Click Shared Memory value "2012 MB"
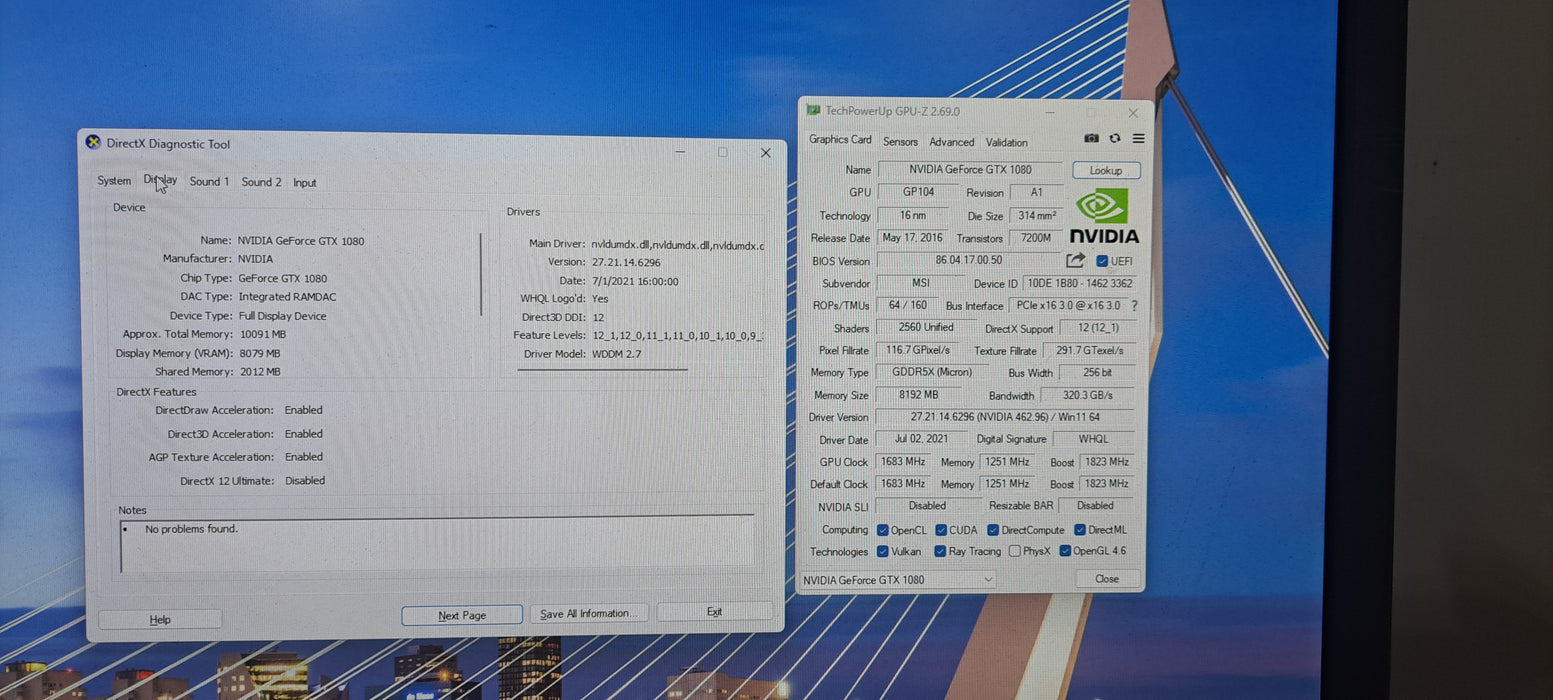This screenshot has width=1553, height=700. (260, 372)
